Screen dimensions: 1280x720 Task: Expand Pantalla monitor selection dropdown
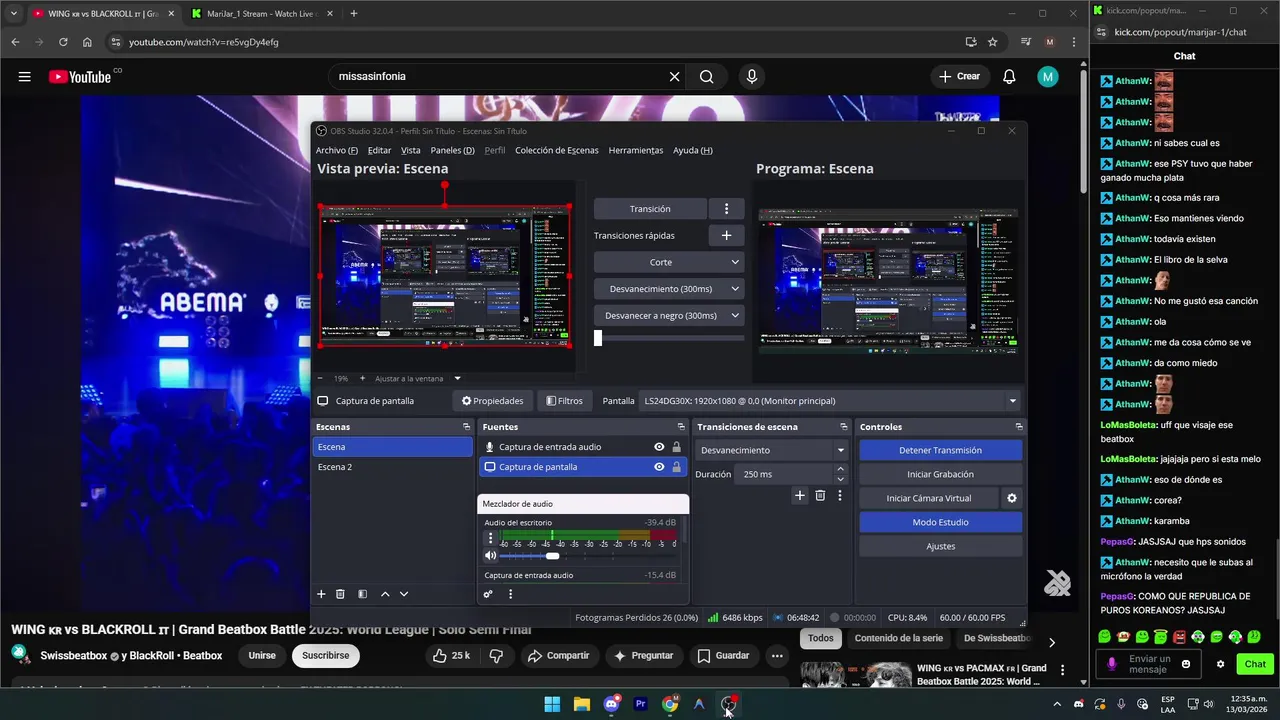pos(1013,401)
